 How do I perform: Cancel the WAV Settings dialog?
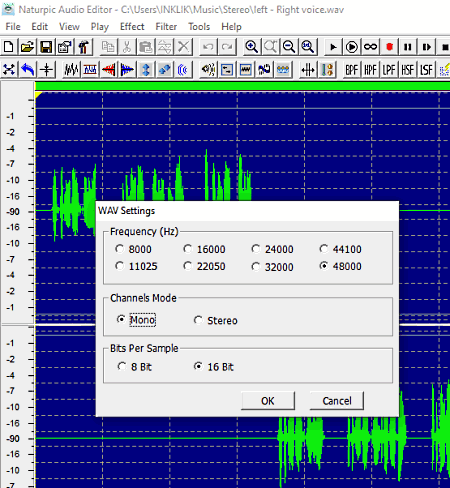coord(337,401)
